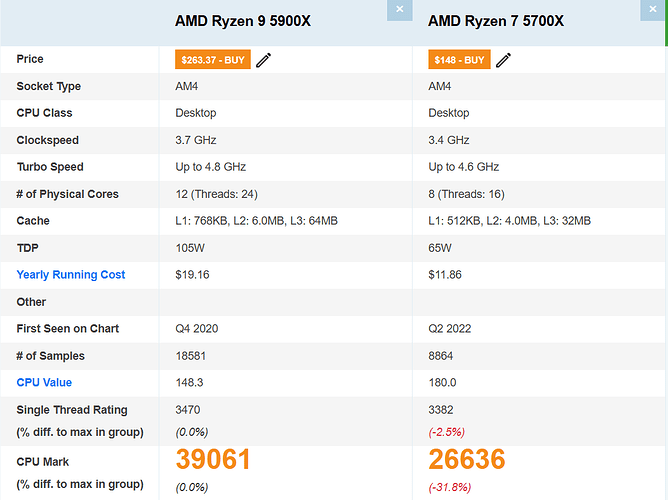Click first seen value Q2 2022

coord(449,329)
